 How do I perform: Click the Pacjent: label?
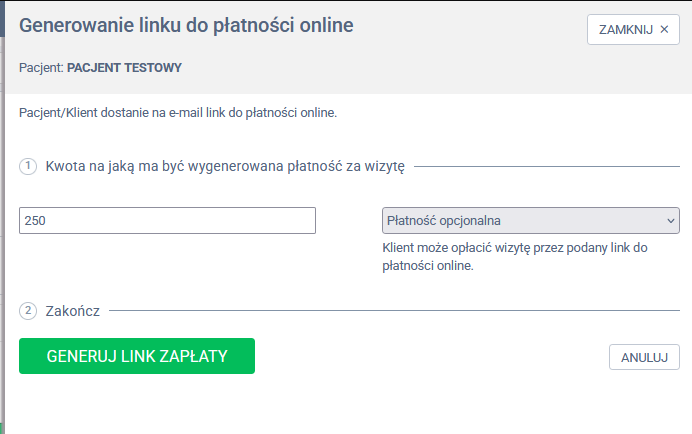pyautogui.click(x=41, y=68)
